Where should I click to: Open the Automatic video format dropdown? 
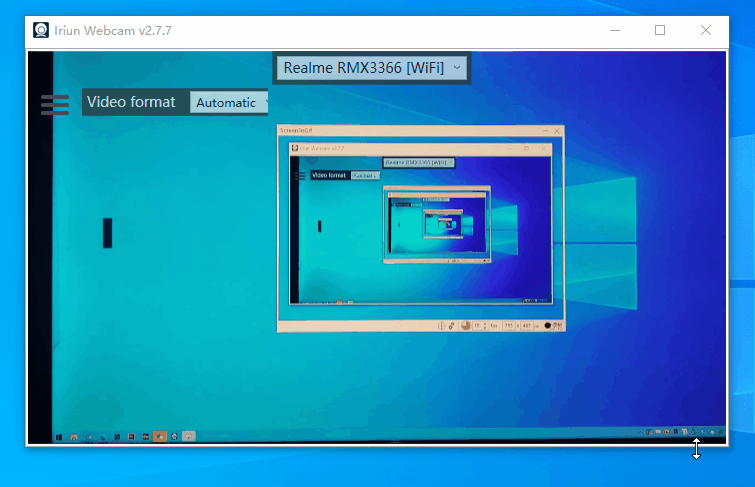pos(229,103)
